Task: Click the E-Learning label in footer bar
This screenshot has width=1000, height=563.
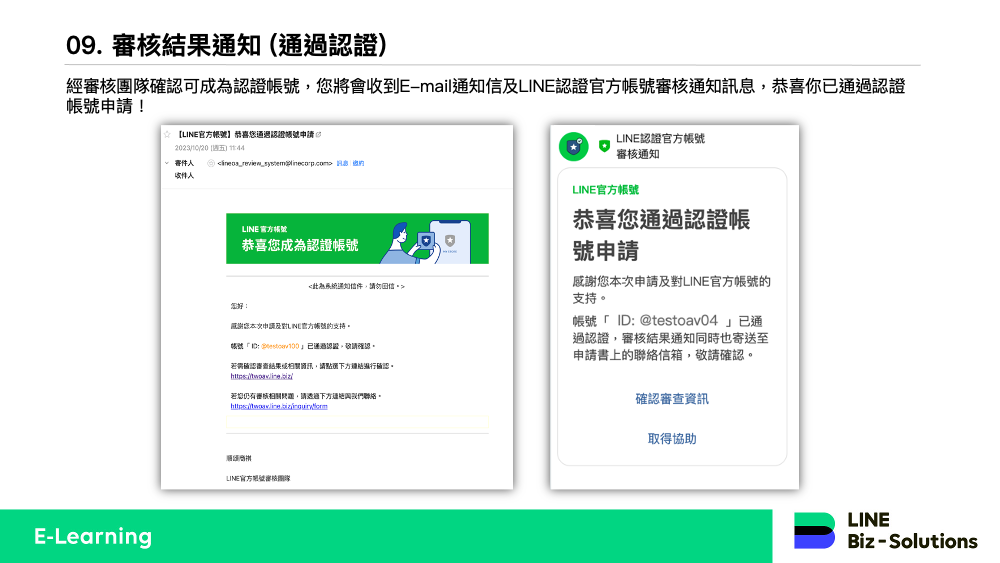Action: [x=93, y=536]
